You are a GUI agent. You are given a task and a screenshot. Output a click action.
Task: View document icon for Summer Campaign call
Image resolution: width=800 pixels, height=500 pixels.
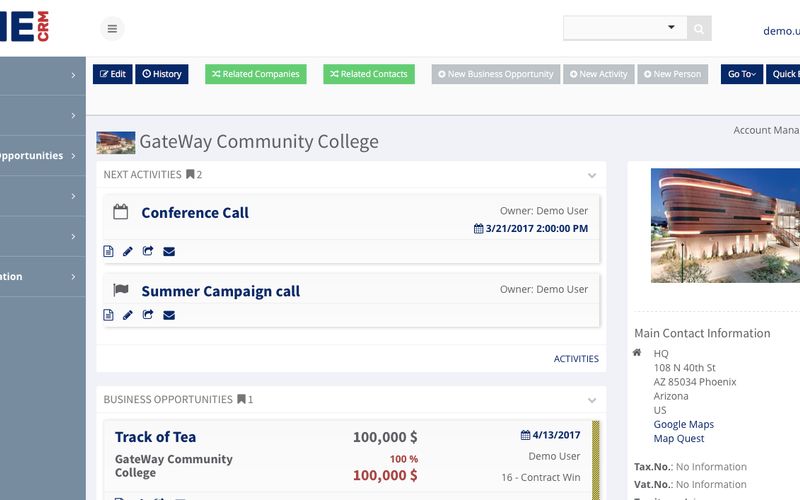(x=108, y=315)
